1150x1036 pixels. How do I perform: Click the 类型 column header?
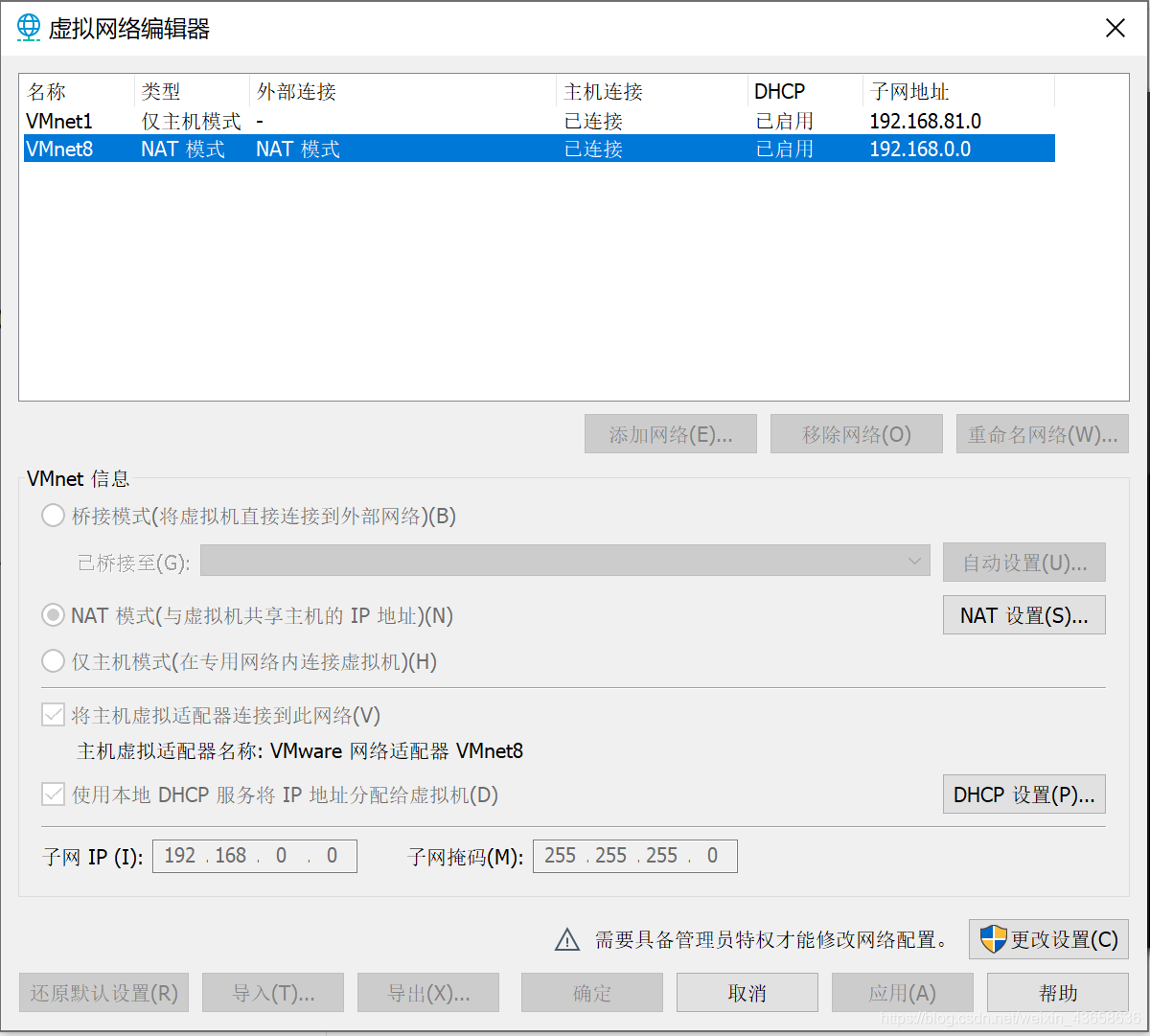point(193,92)
